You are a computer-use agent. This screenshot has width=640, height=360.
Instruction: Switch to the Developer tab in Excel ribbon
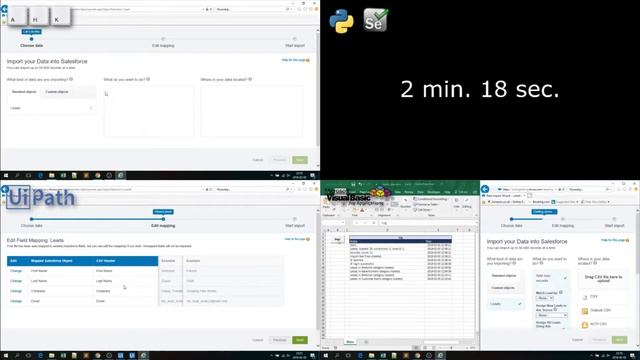[x=433, y=192]
